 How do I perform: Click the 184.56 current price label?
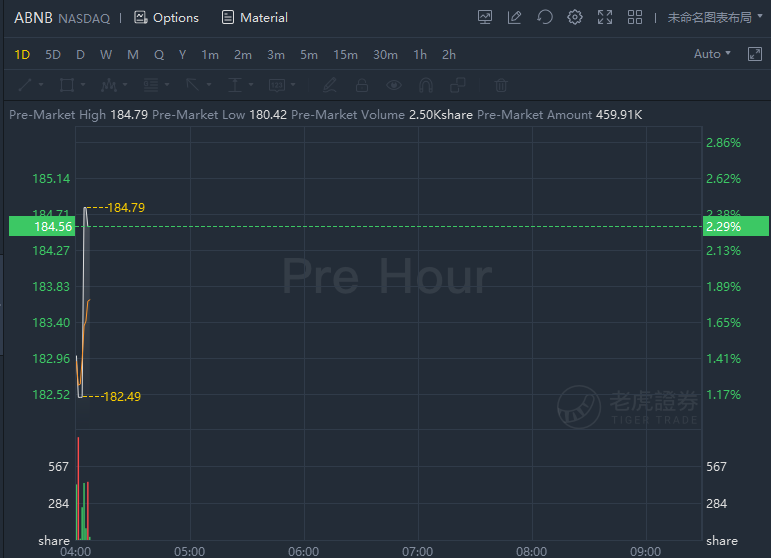[42, 226]
